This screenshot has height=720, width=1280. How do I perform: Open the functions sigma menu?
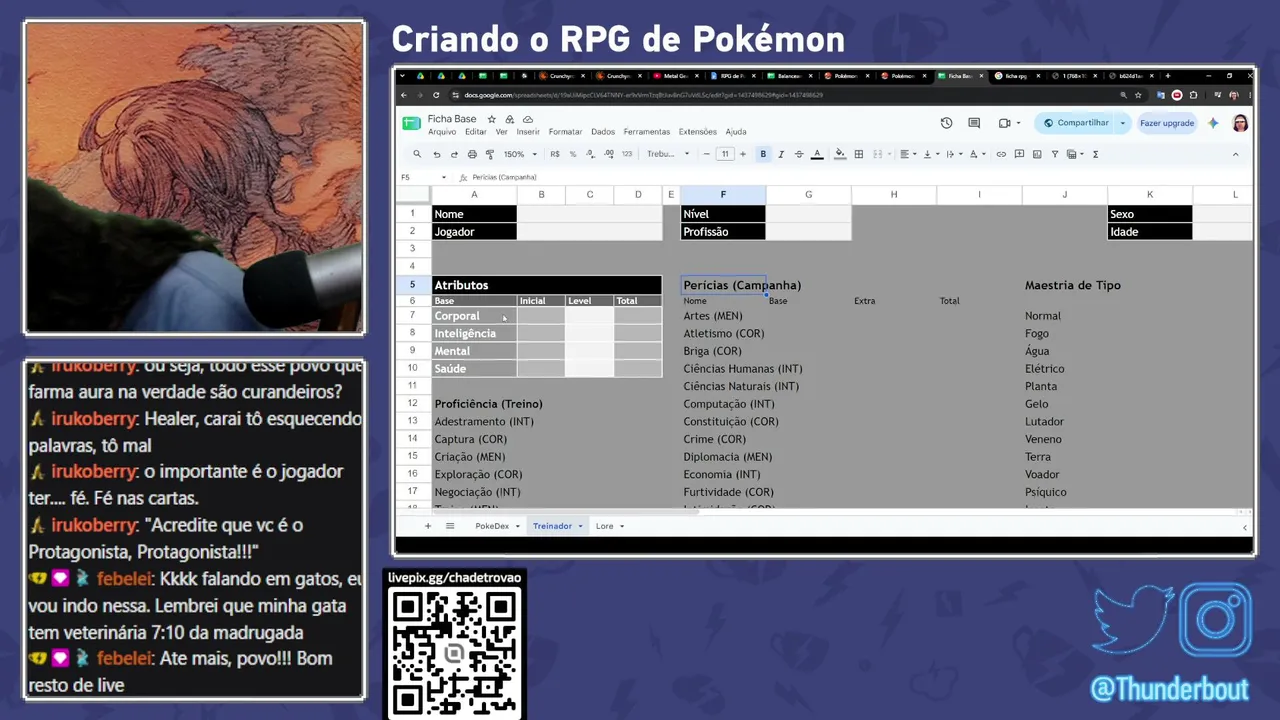[x=1095, y=154]
